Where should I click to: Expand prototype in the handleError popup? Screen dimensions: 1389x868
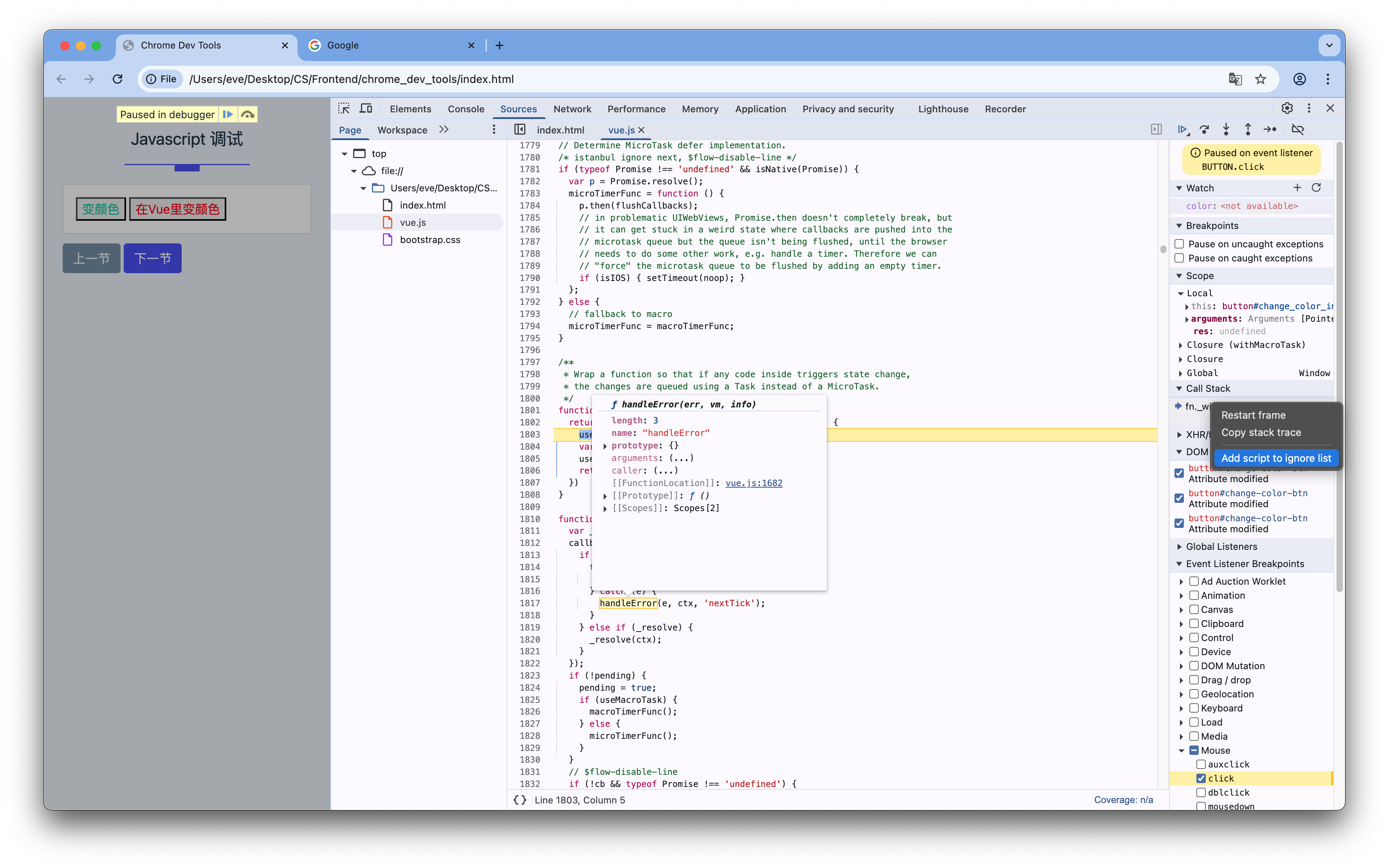tap(606, 445)
